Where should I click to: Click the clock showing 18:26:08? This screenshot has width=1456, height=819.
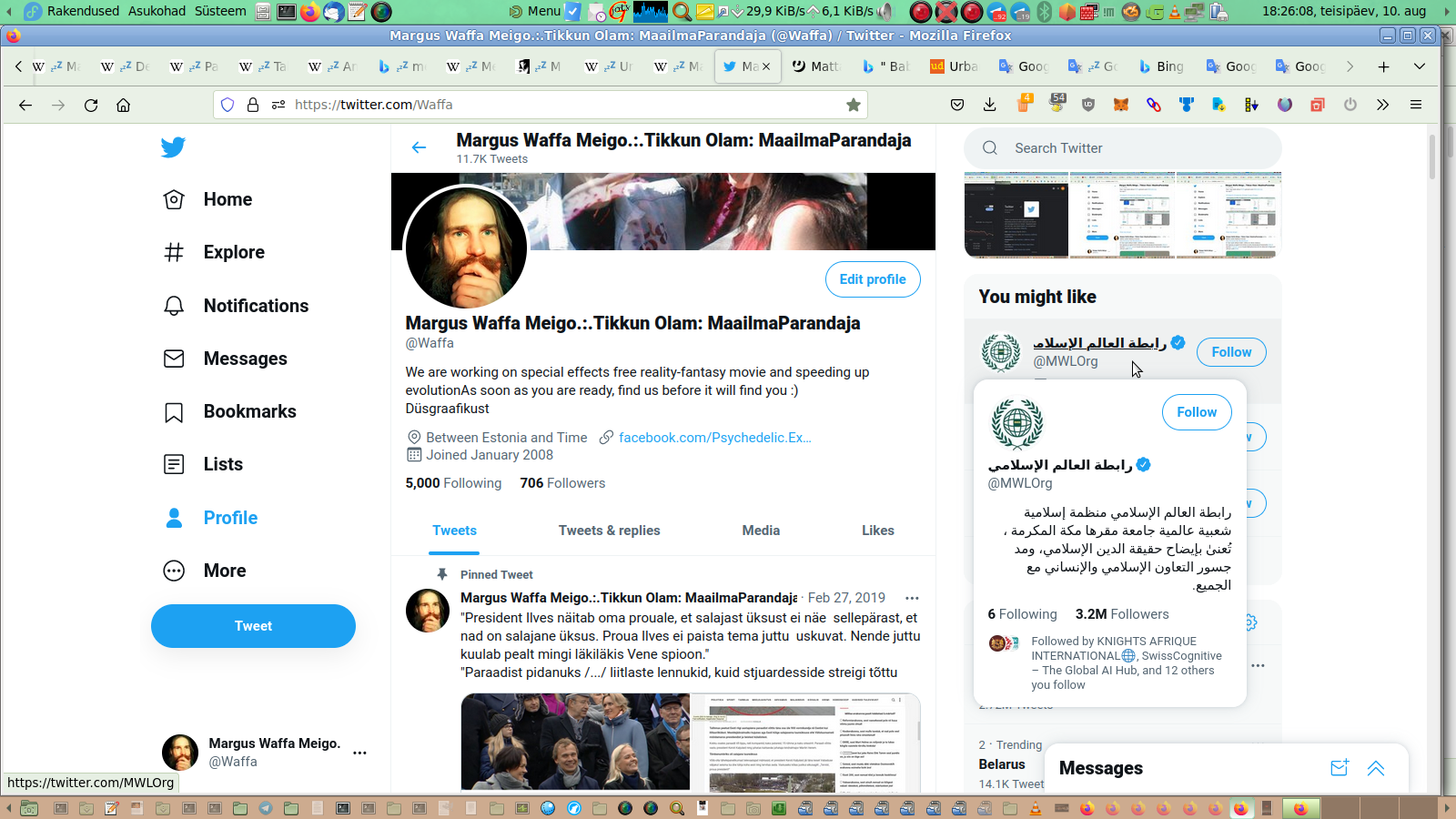pyautogui.click(x=1344, y=11)
